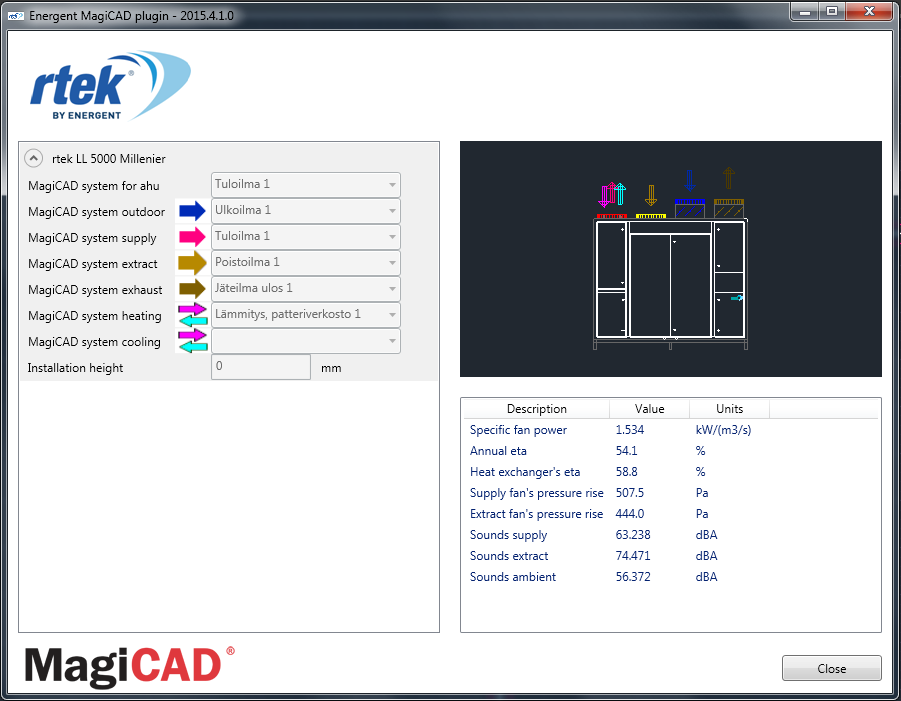
Task: Click the Units column header
Action: pyautogui.click(x=729, y=409)
